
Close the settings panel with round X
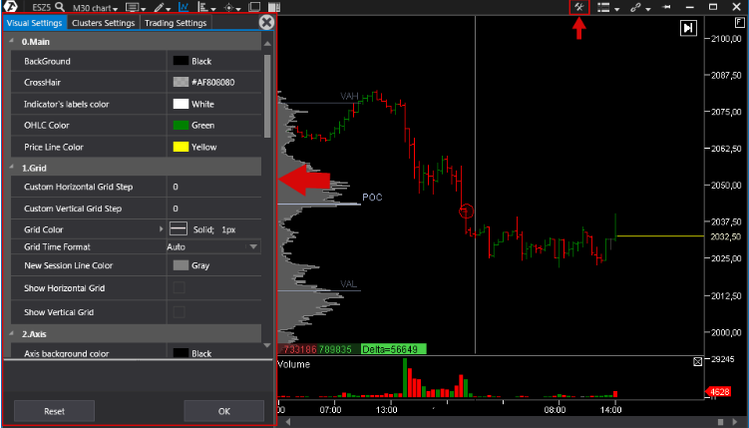[x=267, y=22]
